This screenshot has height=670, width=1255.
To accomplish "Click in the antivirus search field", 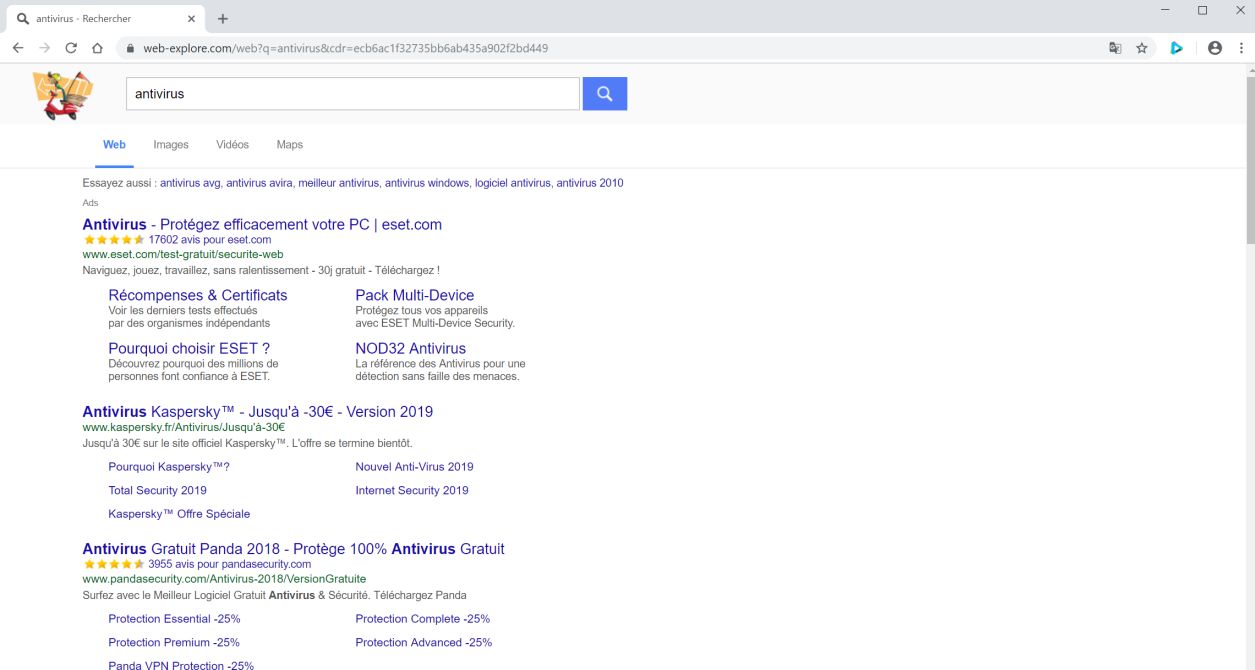I will click(x=353, y=94).
